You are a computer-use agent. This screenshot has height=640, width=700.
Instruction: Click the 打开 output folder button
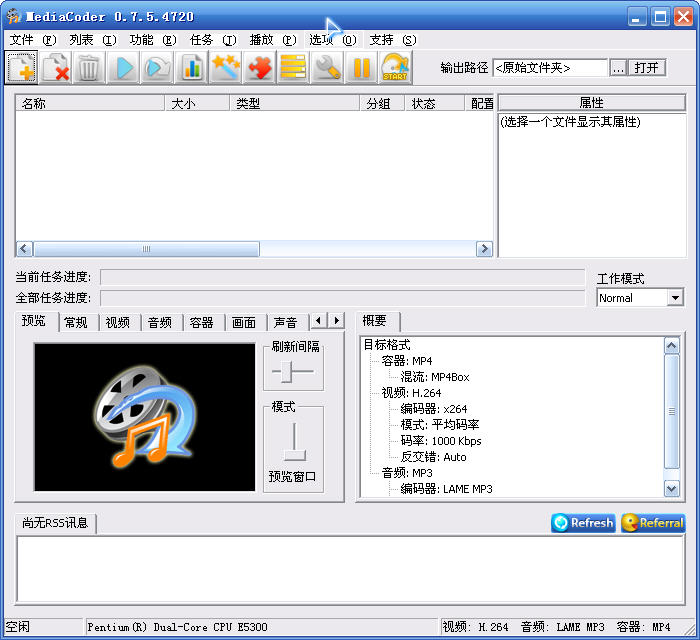tap(646, 68)
